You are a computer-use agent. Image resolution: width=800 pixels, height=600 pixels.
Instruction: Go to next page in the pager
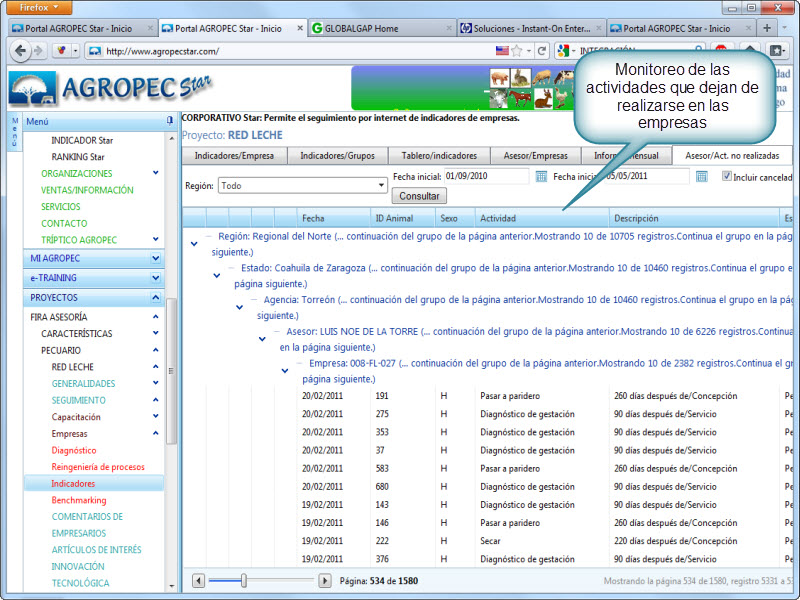point(324,581)
